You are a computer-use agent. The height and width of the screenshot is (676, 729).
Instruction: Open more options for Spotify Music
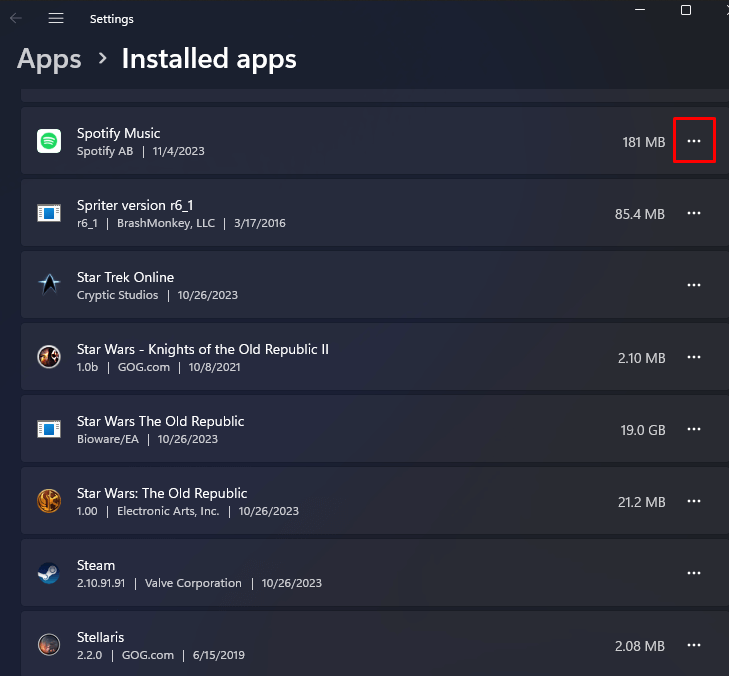694,141
